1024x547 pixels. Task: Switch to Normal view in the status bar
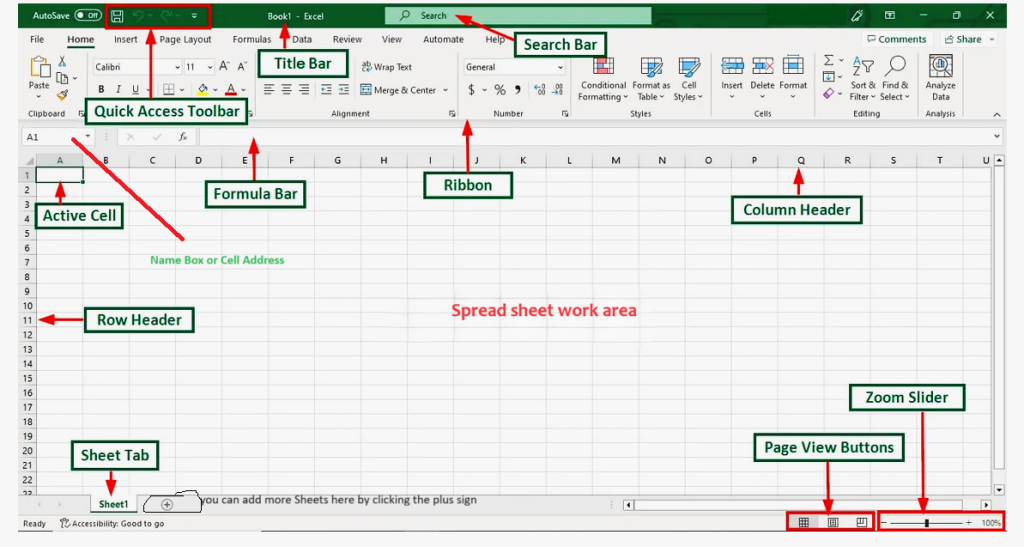tap(804, 522)
